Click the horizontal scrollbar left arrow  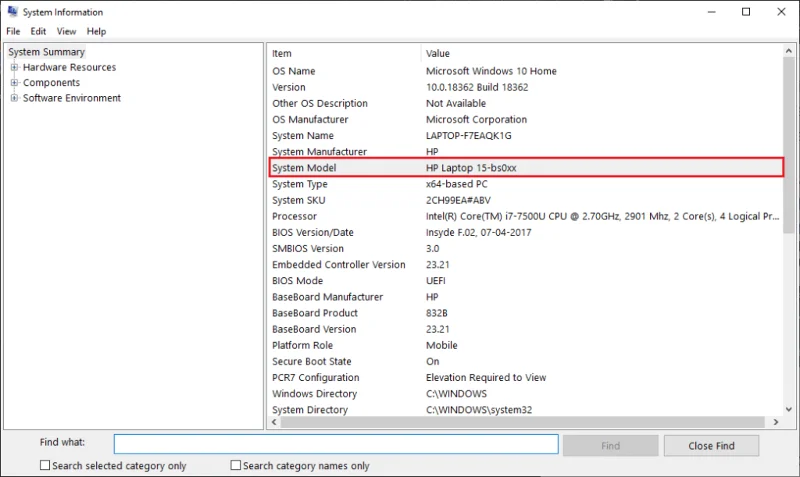[x=274, y=422]
